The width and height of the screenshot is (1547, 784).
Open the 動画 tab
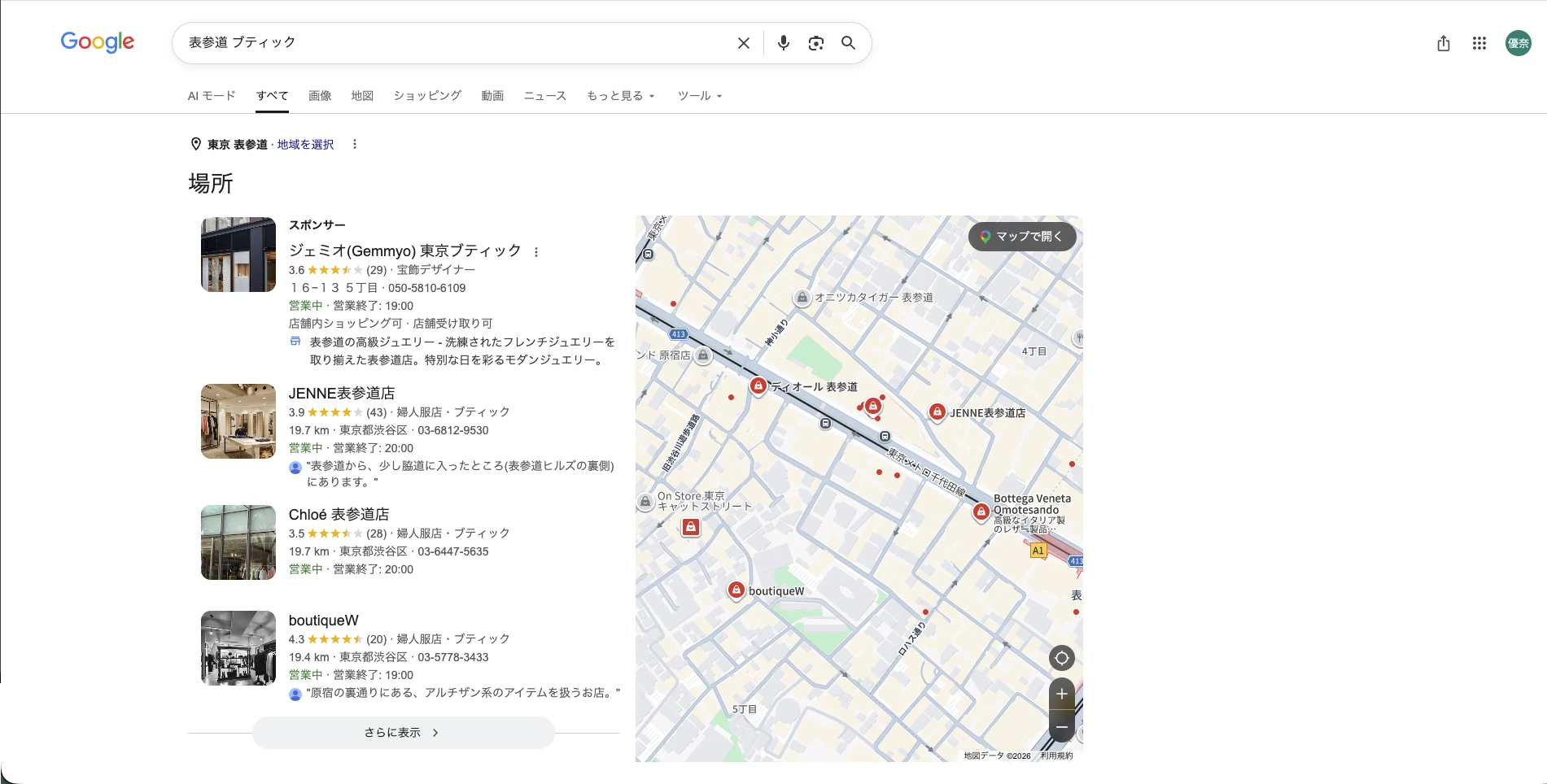click(x=492, y=96)
